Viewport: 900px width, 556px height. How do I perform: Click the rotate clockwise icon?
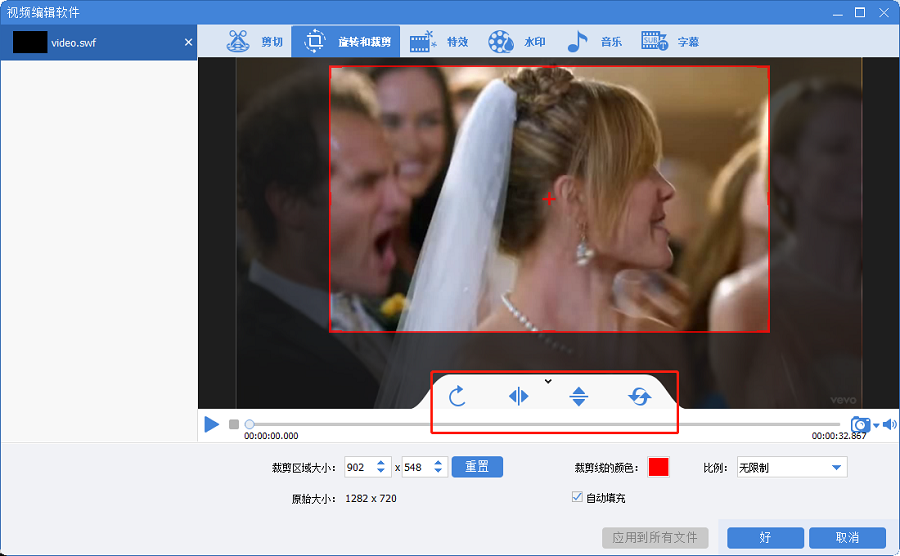click(457, 397)
